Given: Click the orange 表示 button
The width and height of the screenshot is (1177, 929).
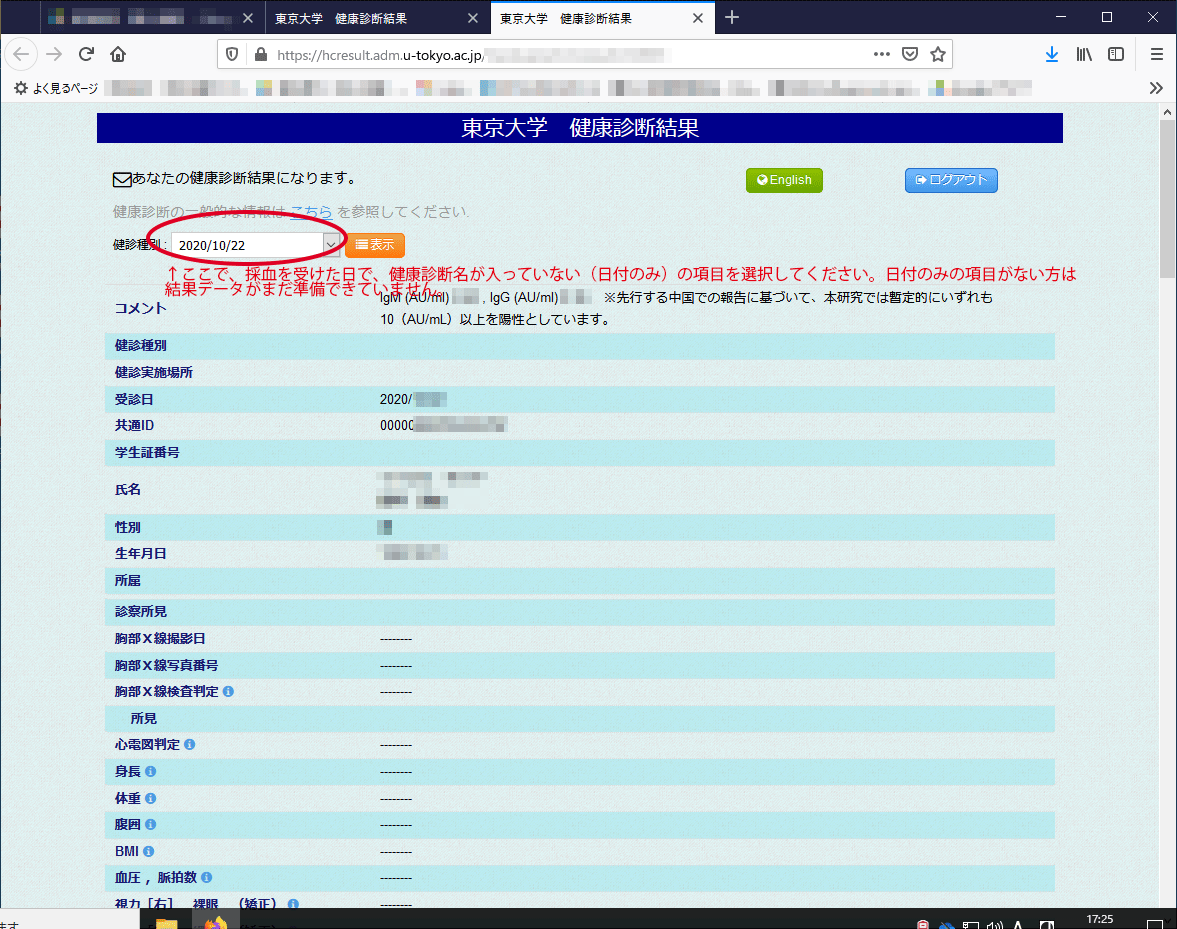Looking at the screenshot, I should 375,245.
